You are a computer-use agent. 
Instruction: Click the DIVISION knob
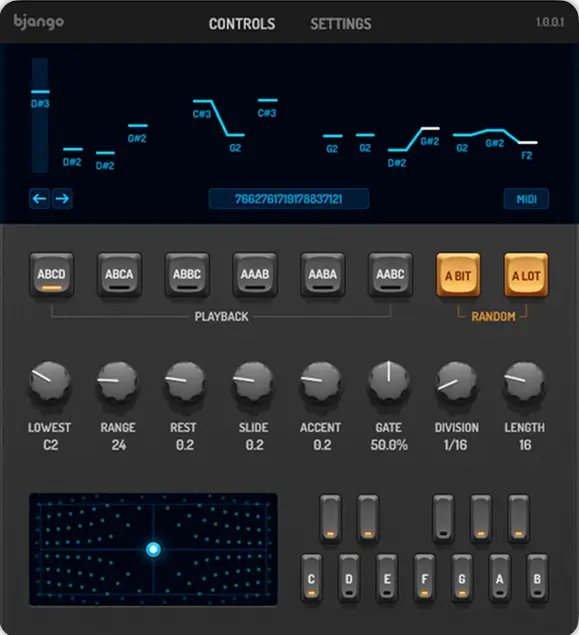[x=457, y=381]
